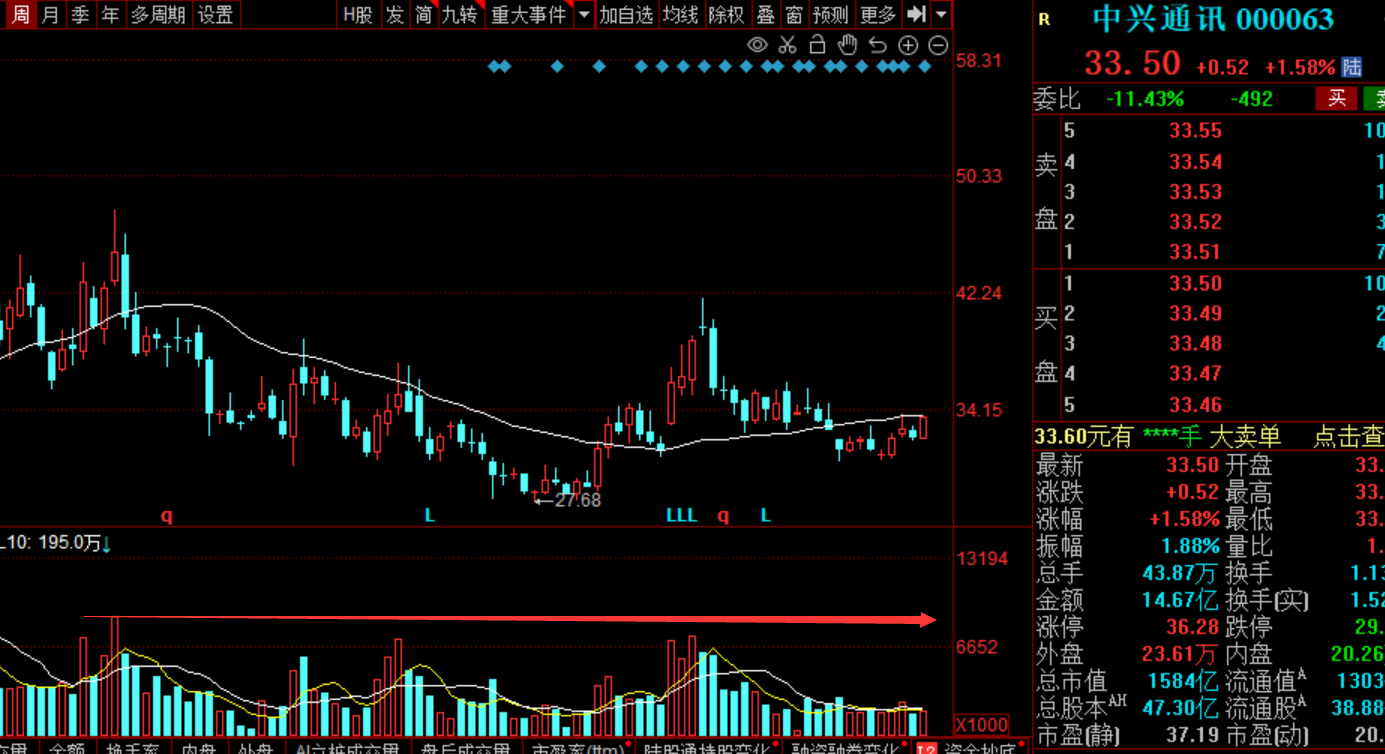Click the 委比 -11.43% value

[1145, 99]
